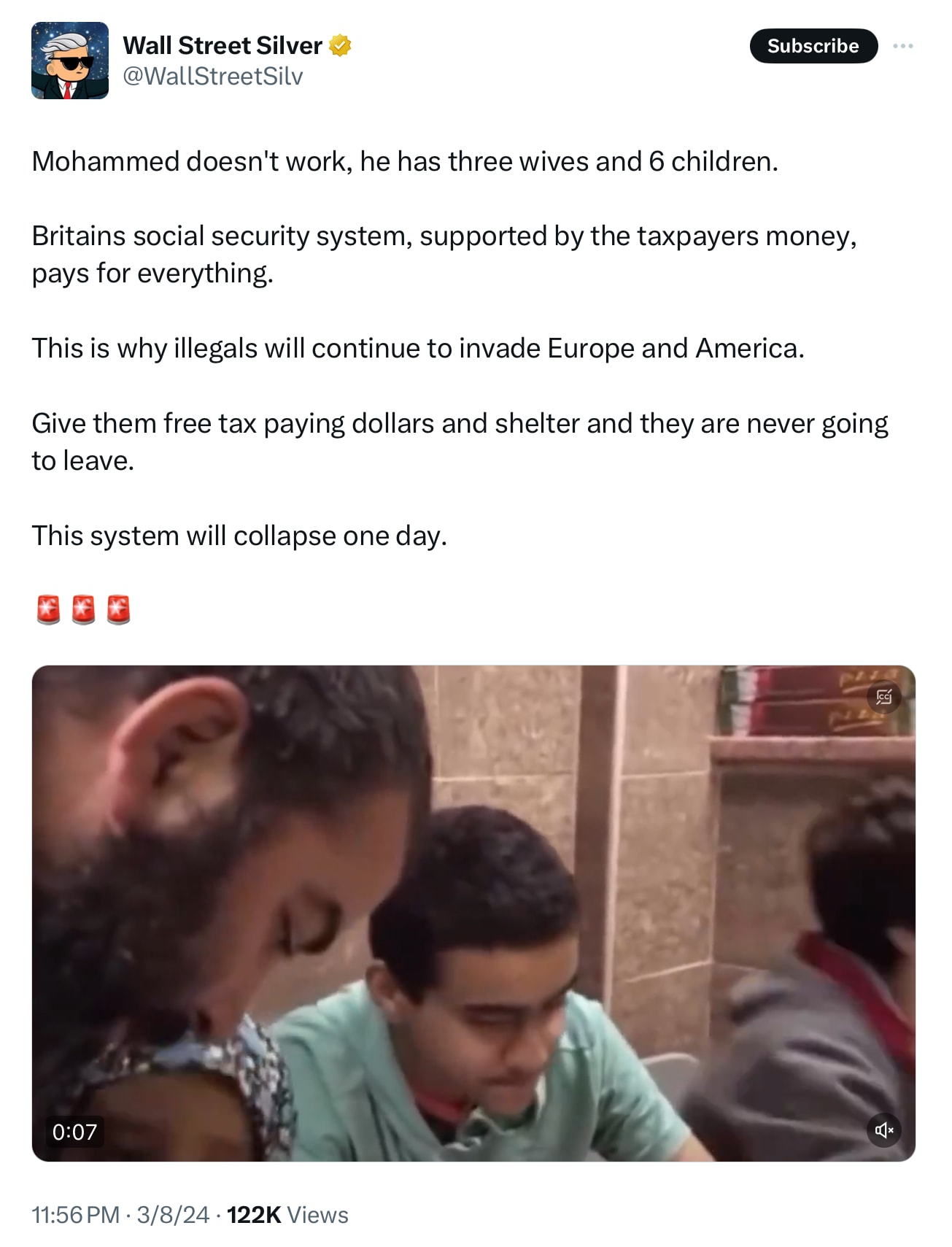This screenshot has height=1247, width=952.
Task: Click the 0:07 video duration label
Action: (x=74, y=1132)
